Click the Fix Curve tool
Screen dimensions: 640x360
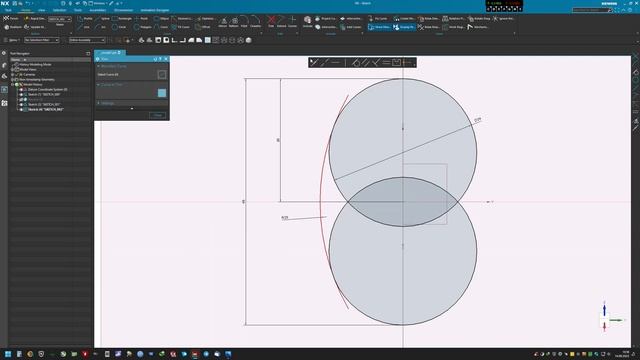pos(378,18)
